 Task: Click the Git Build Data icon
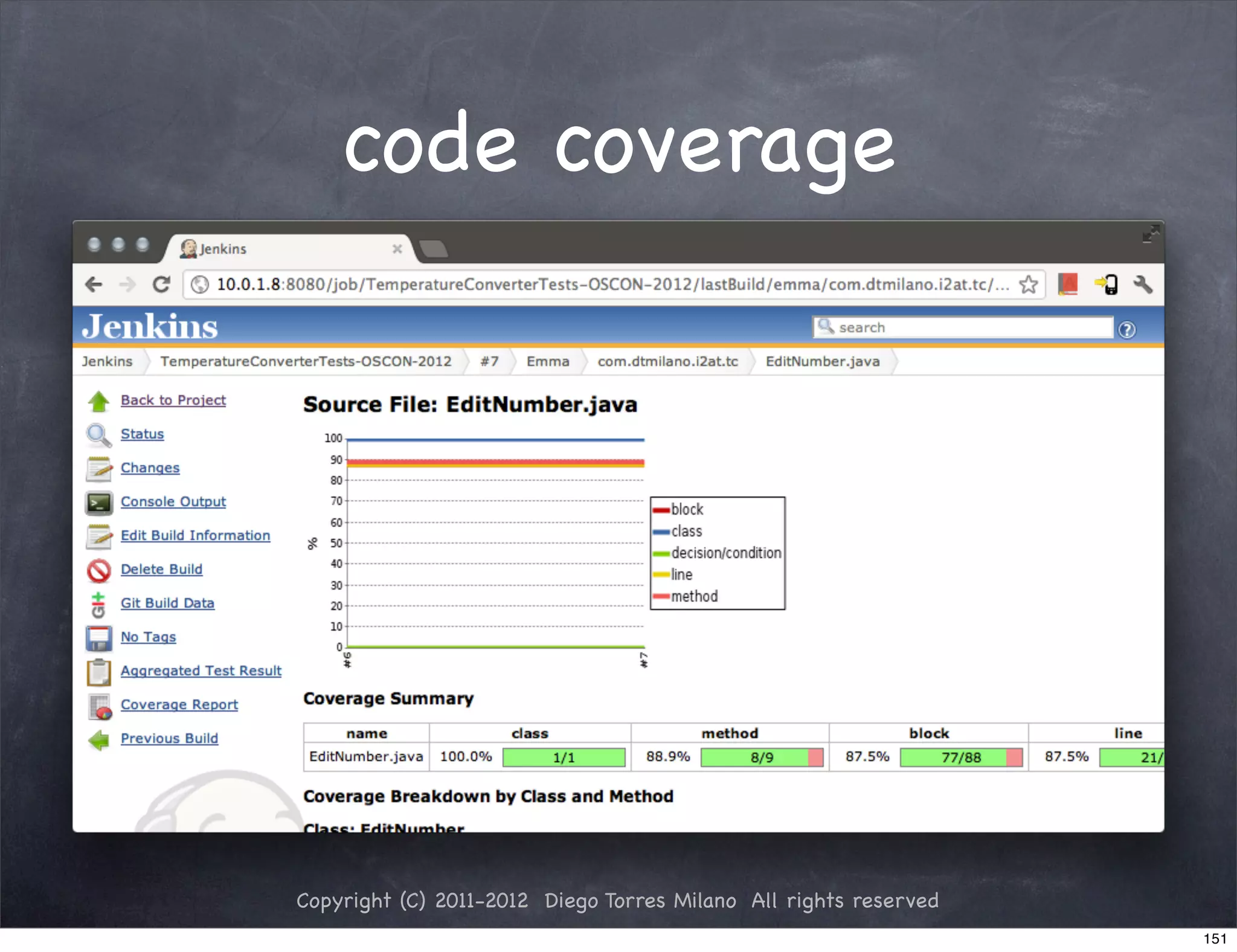click(x=98, y=604)
